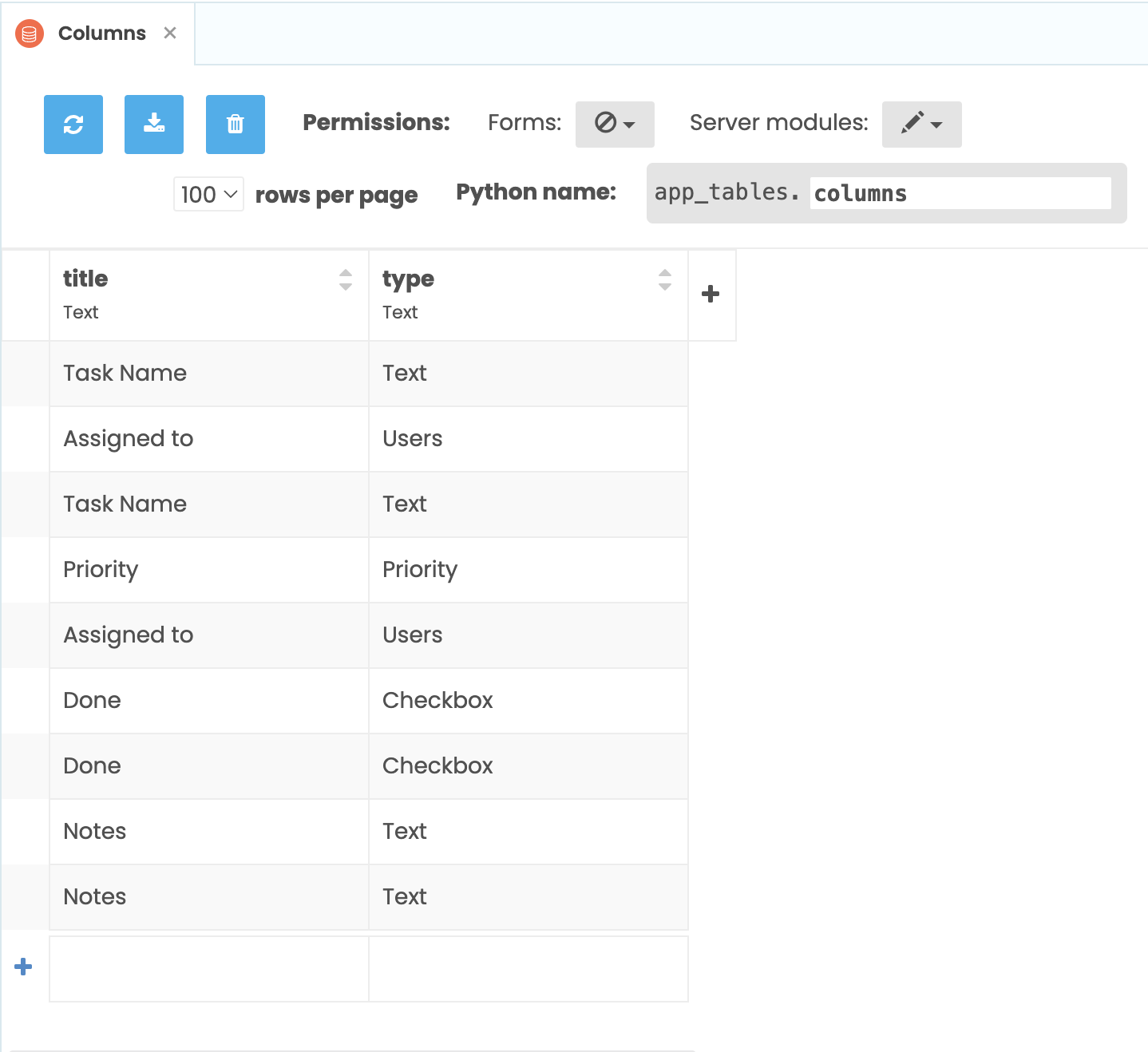This screenshot has width=1148, height=1052.
Task: Click the trash delete icon
Action: [235, 125]
